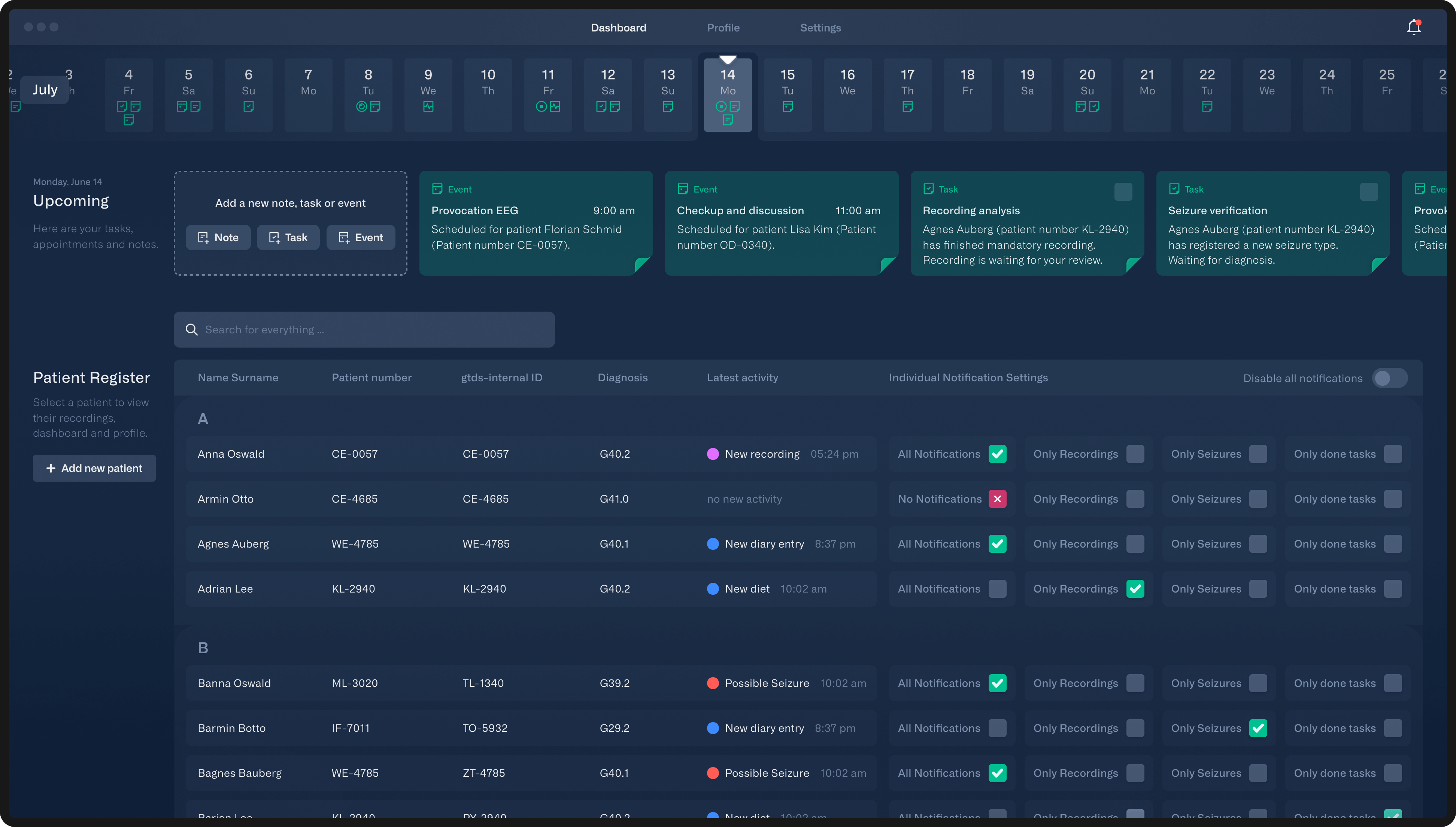Click the event icon on day 15
Image resolution: width=1456 pixels, height=827 pixels.
coord(788,106)
